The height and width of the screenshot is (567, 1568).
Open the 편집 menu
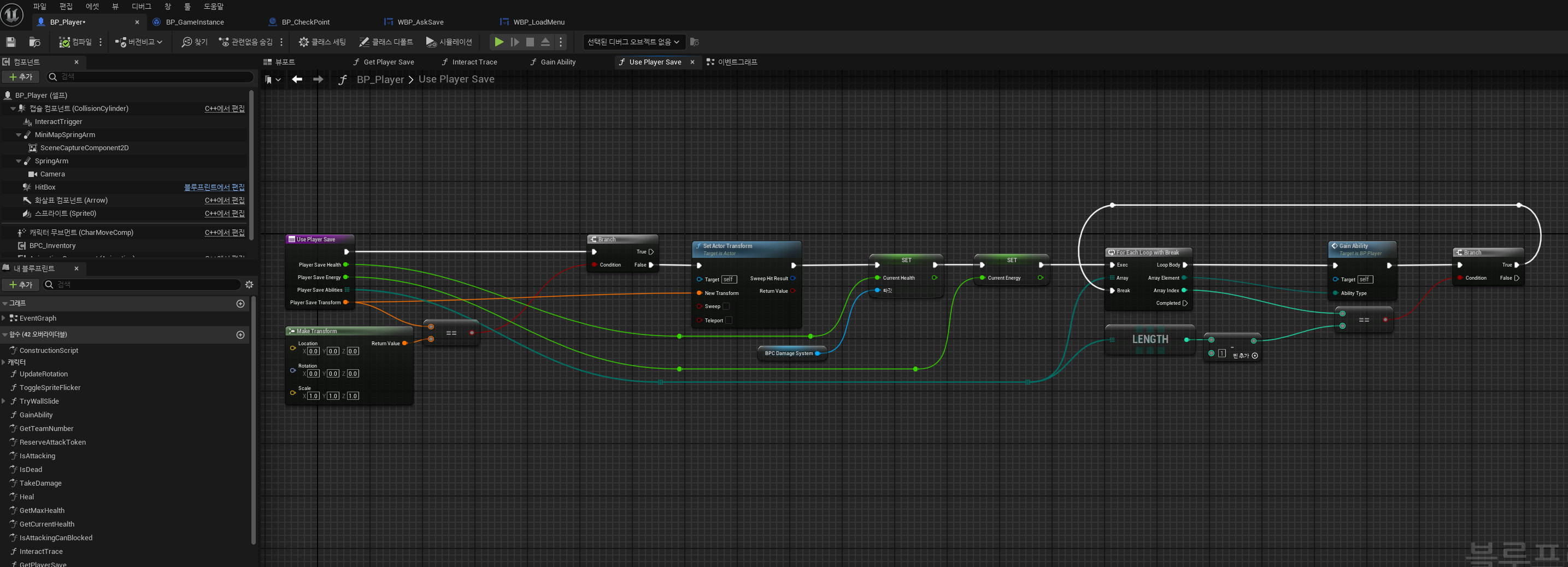[x=66, y=6]
